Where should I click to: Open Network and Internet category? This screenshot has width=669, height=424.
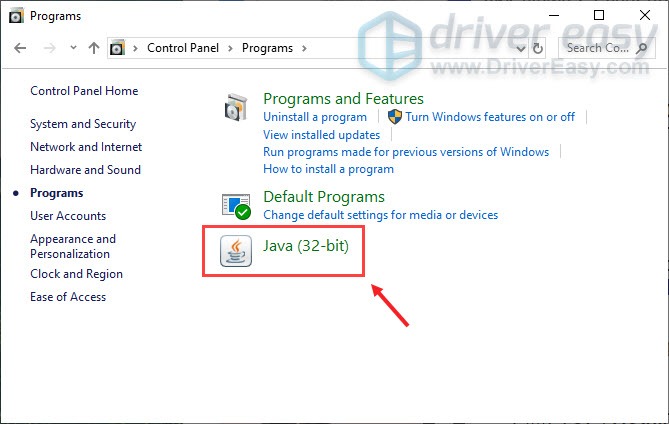86,147
